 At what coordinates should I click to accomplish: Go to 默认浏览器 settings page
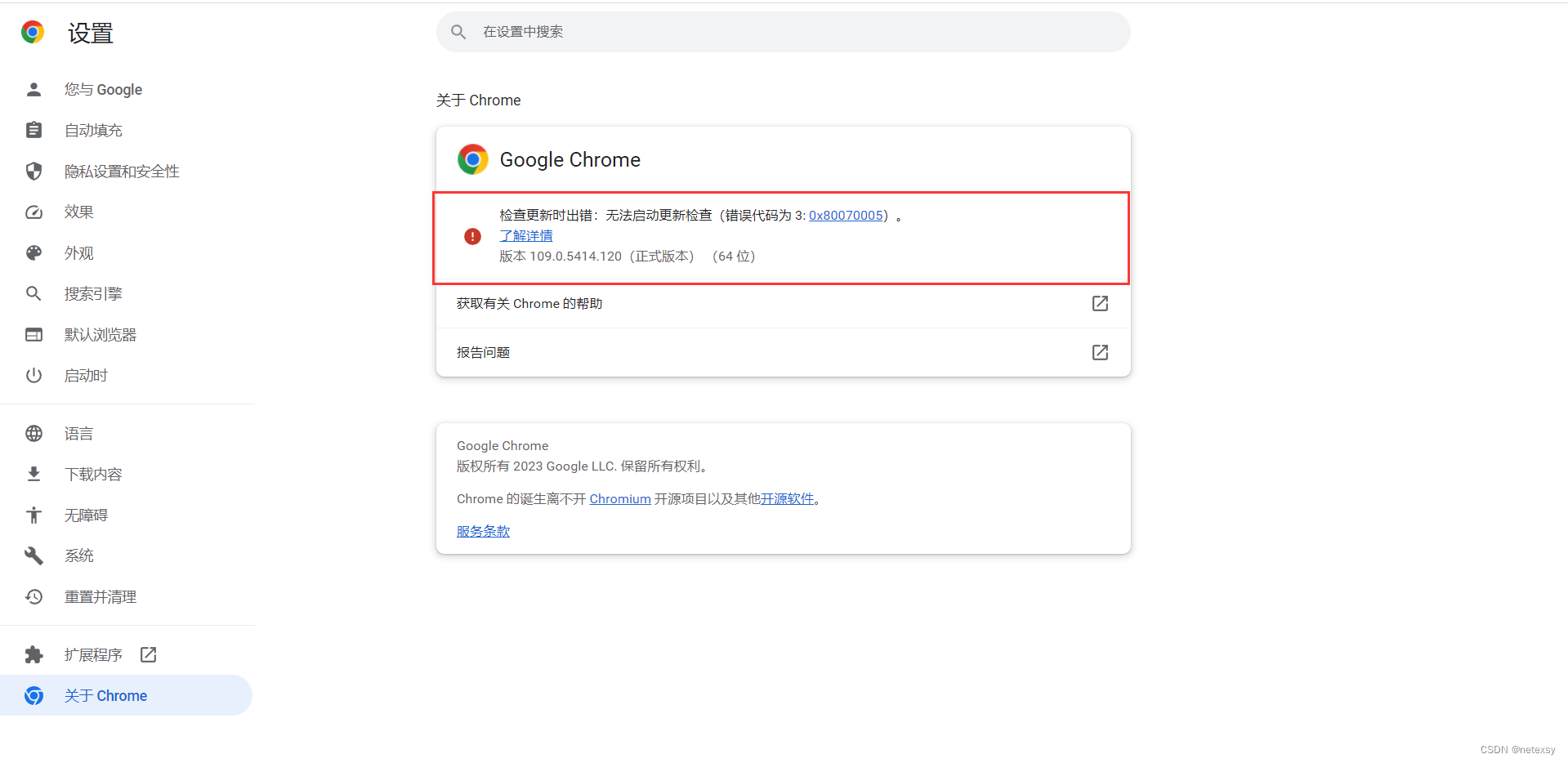[101, 335]
